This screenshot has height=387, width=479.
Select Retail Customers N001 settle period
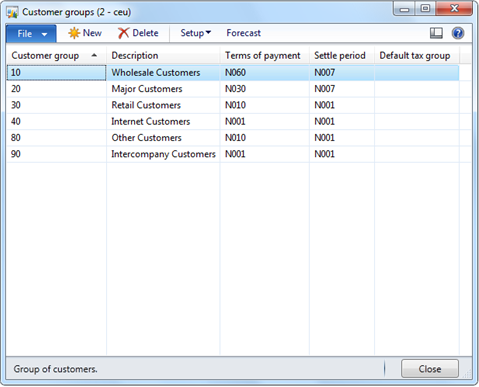[342, 105]
